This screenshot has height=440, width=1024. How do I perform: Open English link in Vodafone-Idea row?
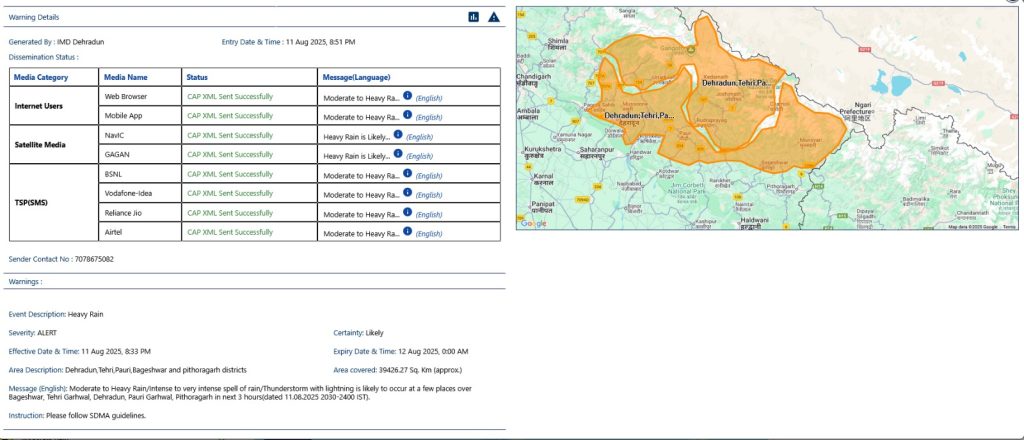click(429, 195)
